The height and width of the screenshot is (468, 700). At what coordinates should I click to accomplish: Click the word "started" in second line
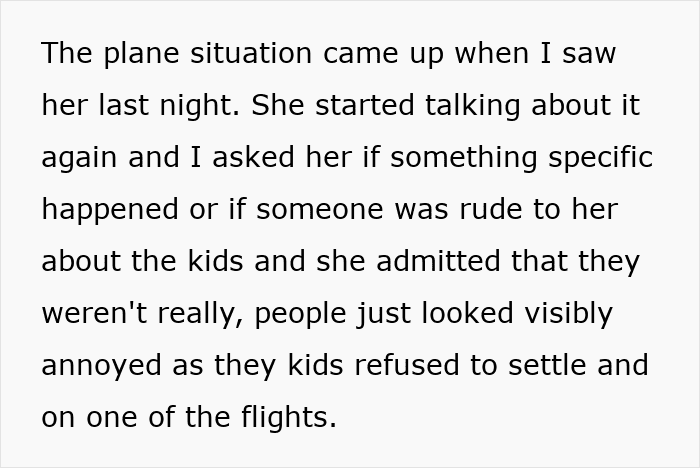[x=364, y=105]
